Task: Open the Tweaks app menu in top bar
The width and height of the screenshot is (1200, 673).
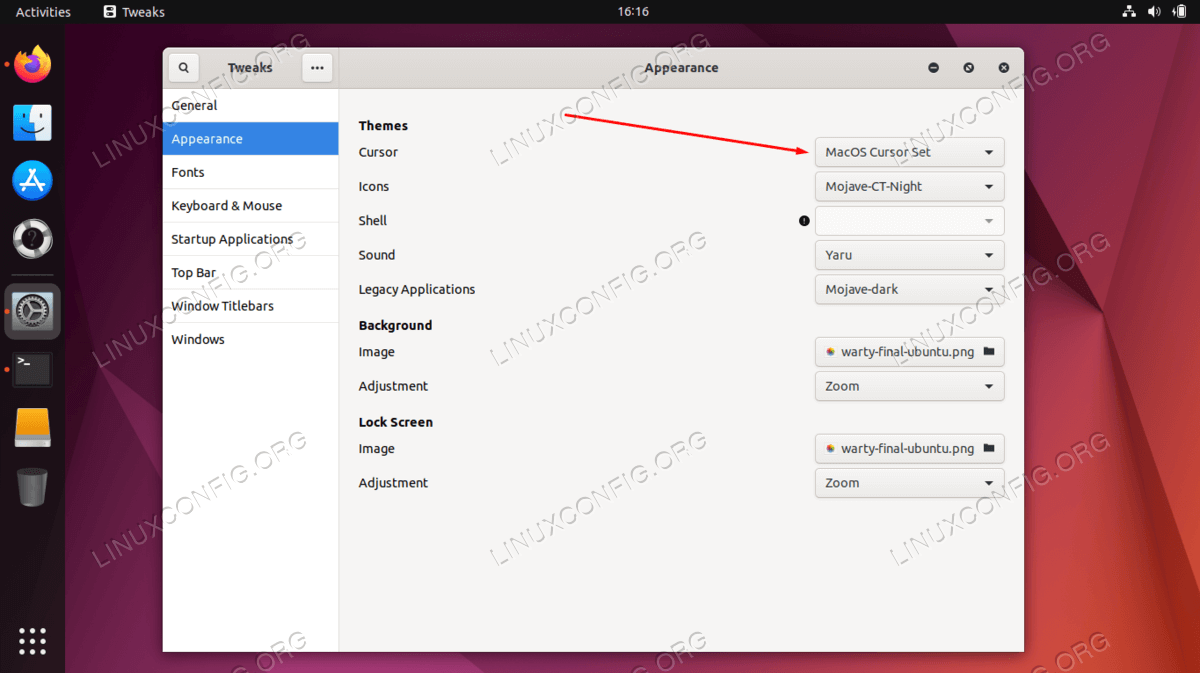Action: tap(134, 12)
